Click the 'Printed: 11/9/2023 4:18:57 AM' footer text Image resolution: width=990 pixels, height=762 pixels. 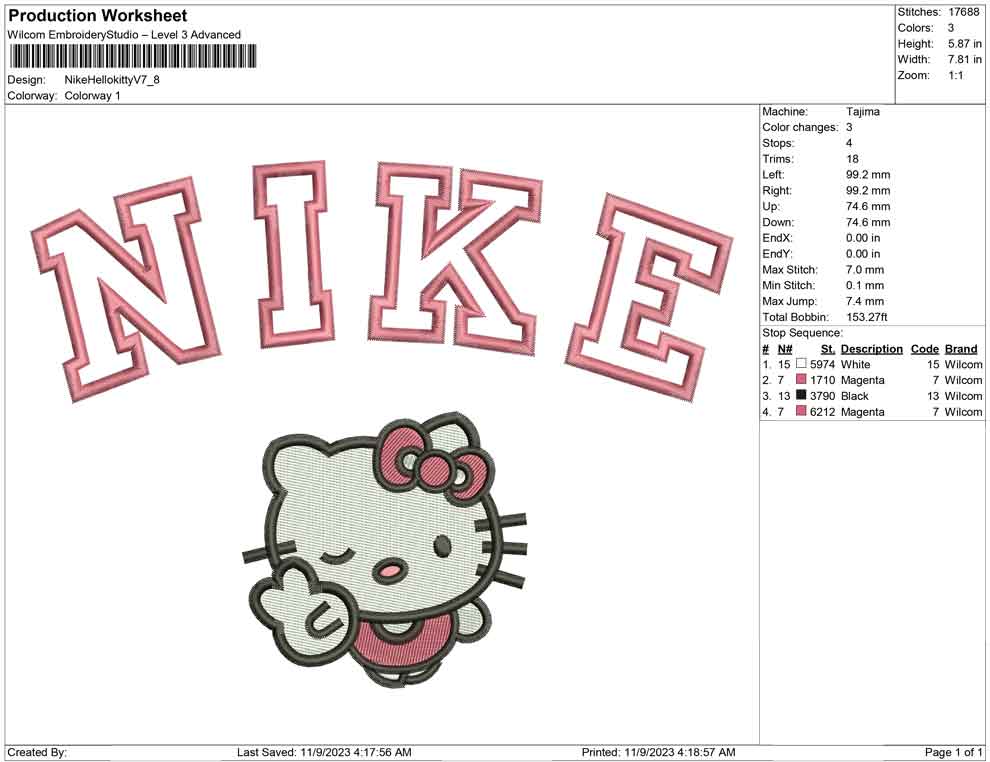click(x=659, y=752)
